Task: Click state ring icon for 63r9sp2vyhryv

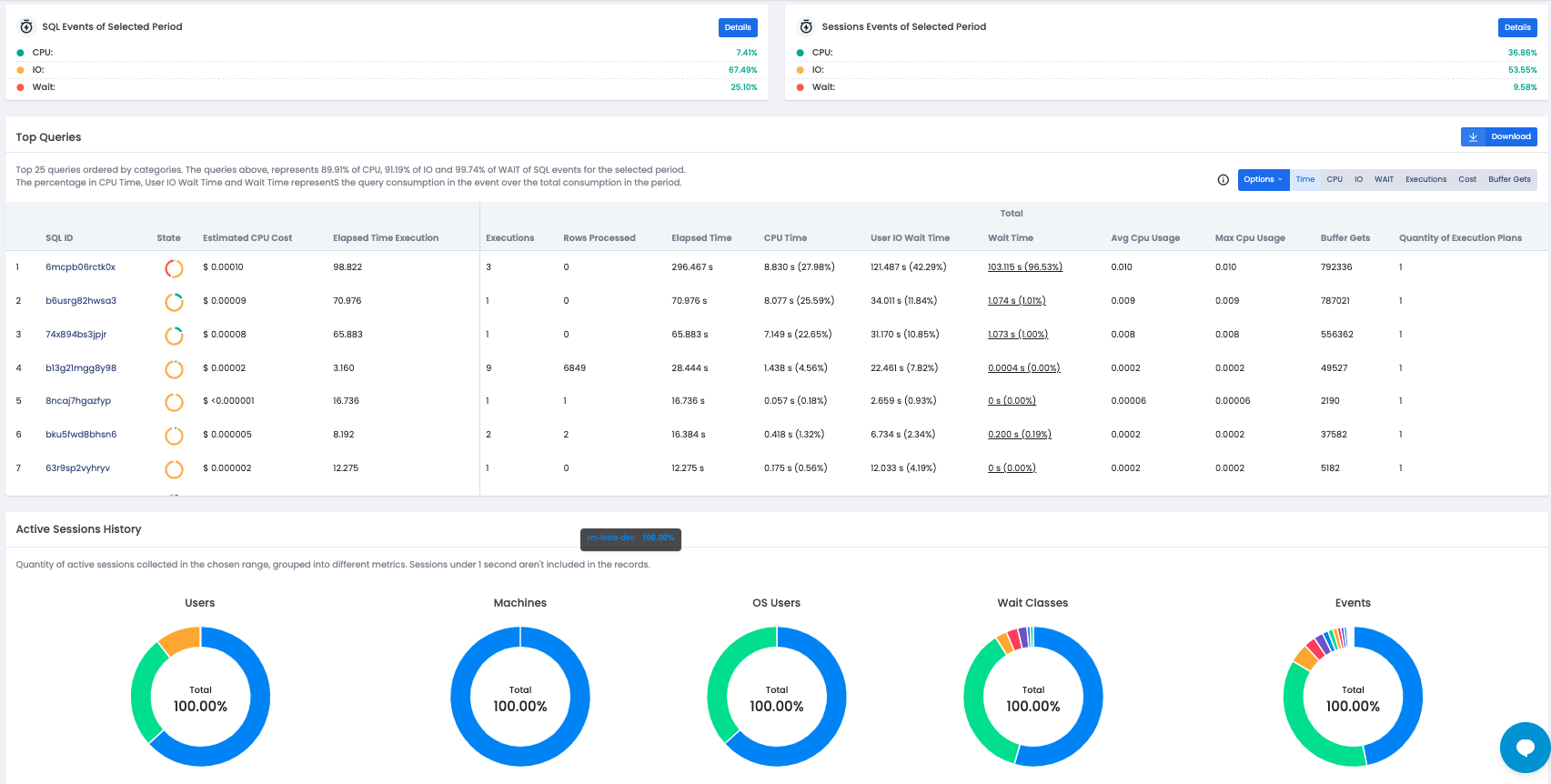Action: (174, 469)
